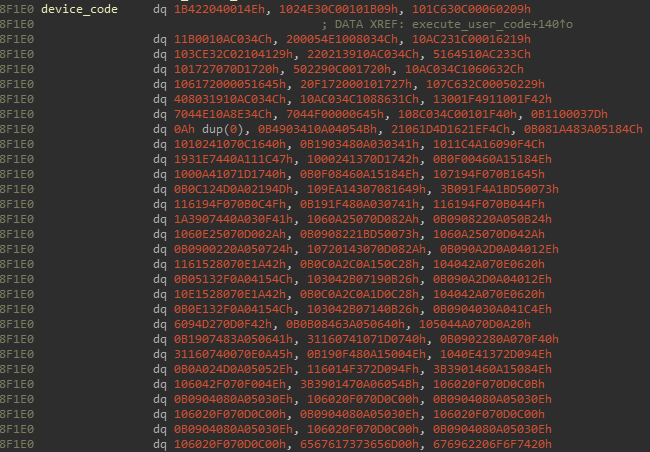Highlight value 0B4903410A04054Bh
The width and height of the screenshot is (650, 452).
point(318,129)
